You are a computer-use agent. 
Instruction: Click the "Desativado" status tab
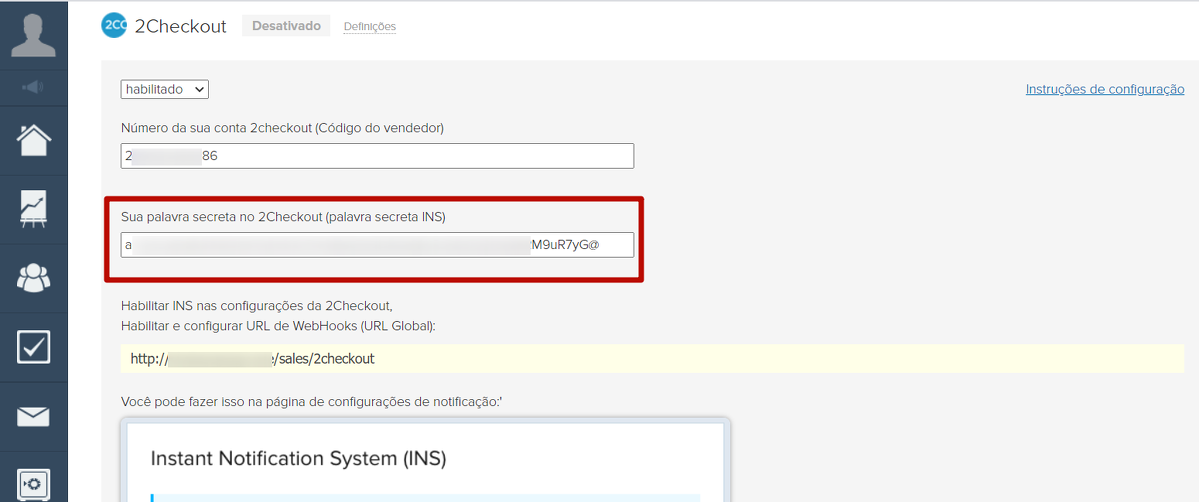pyautogui.click(x=286, y=26)
